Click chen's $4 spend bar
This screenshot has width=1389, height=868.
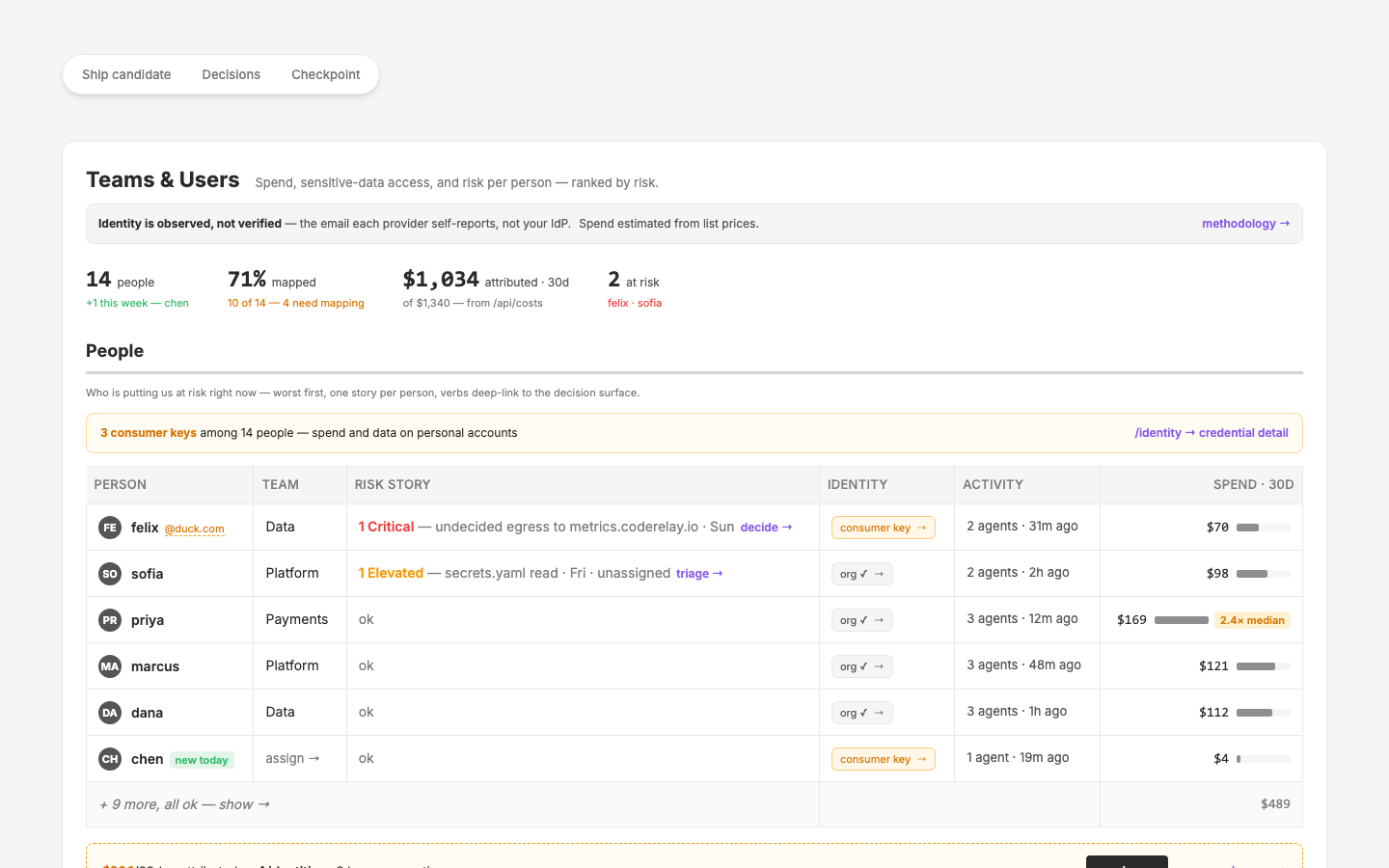pos(1264,759)
